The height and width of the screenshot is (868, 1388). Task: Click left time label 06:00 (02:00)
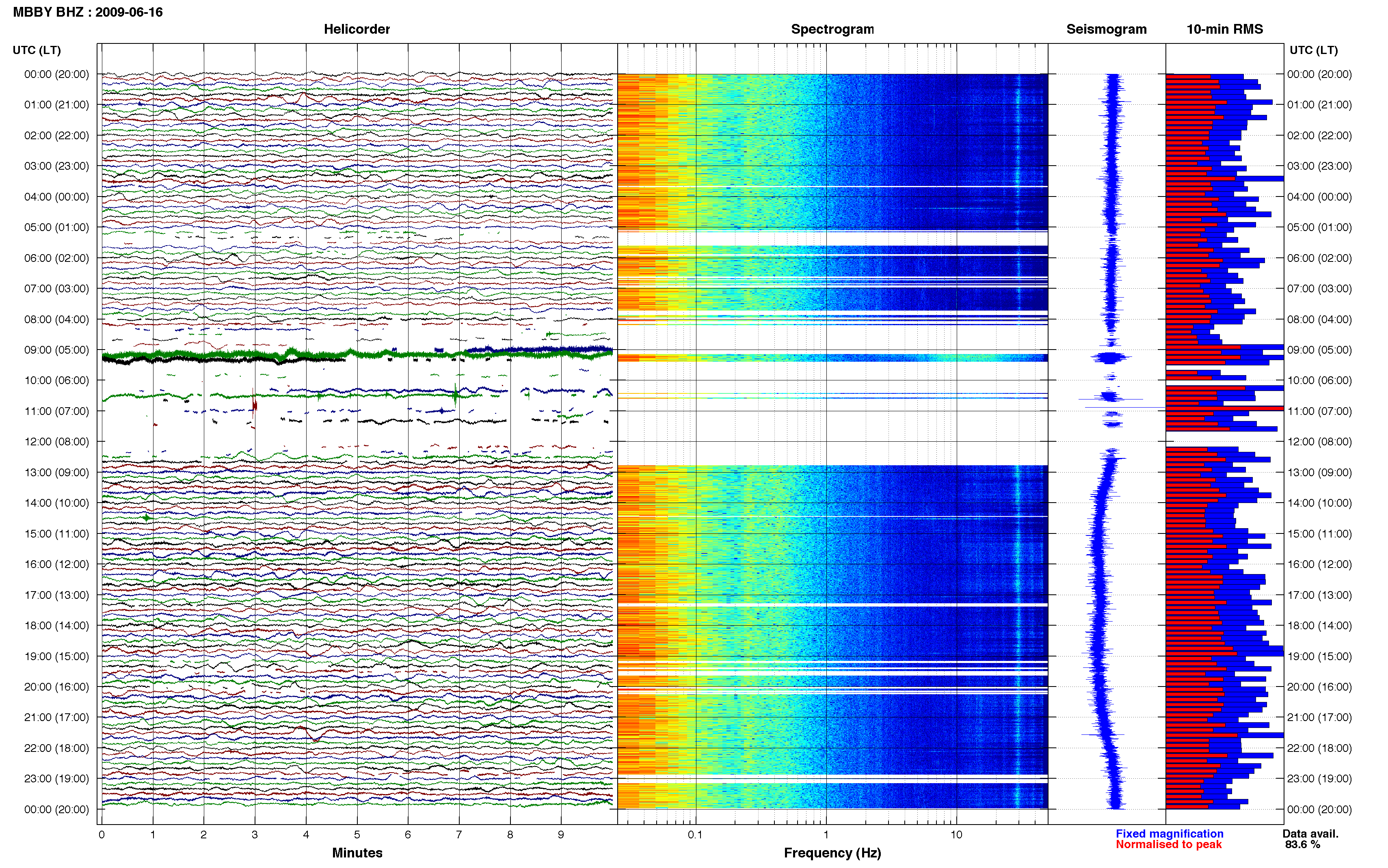57,258
